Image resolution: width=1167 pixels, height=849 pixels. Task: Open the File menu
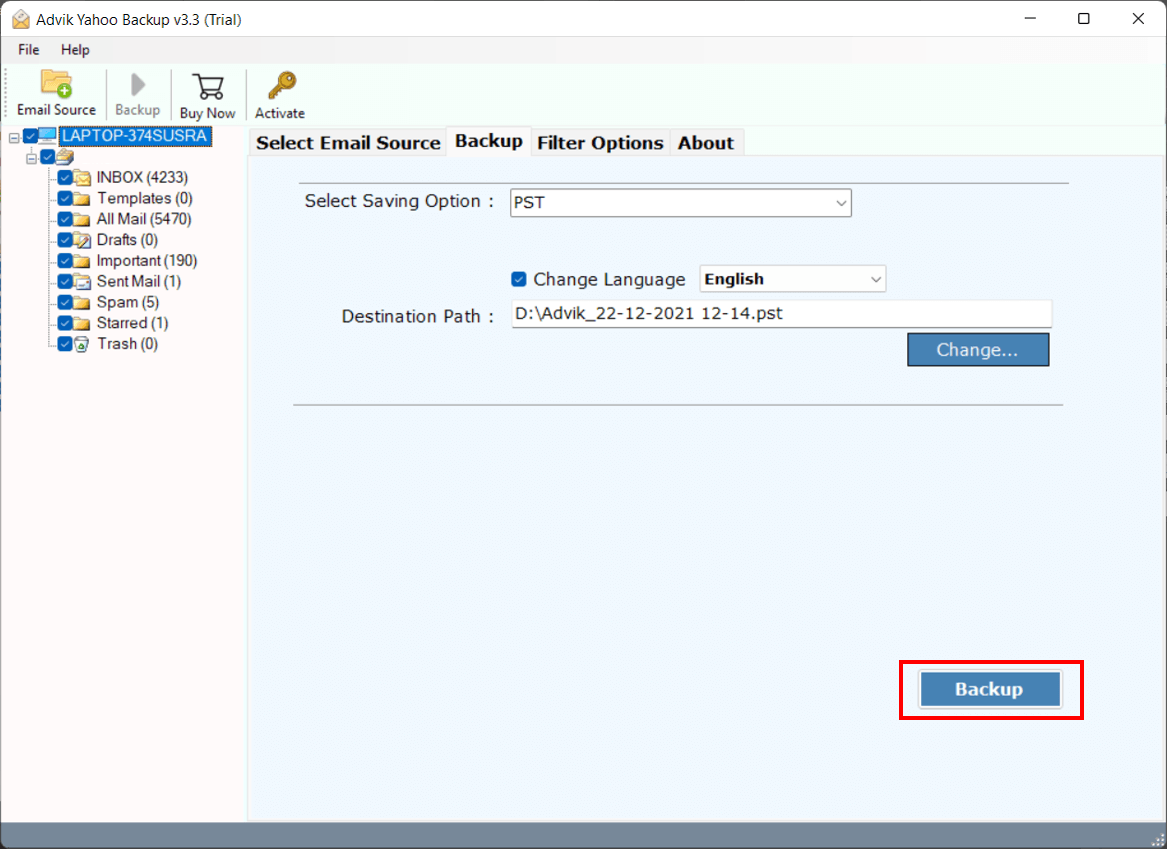pyautogui.click(x=27, y=49)
